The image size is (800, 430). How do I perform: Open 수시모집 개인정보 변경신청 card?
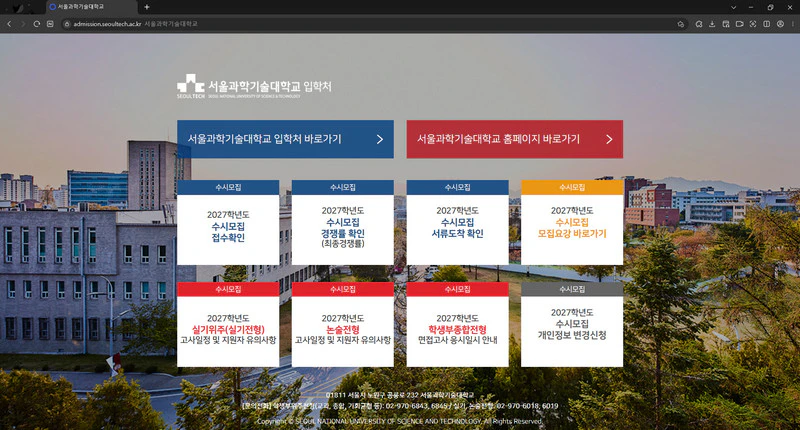[x=572, y=324]
